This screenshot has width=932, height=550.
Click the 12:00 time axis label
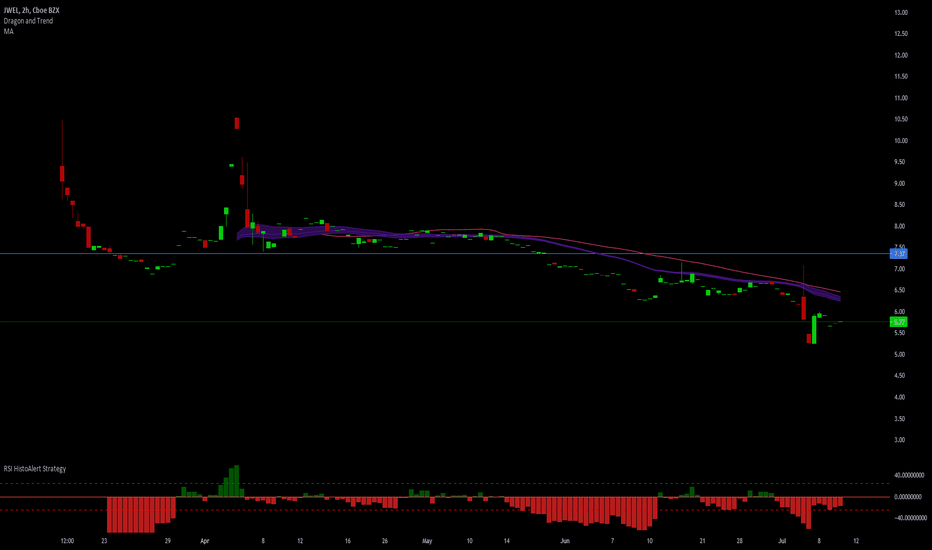[x=67, y=541]
